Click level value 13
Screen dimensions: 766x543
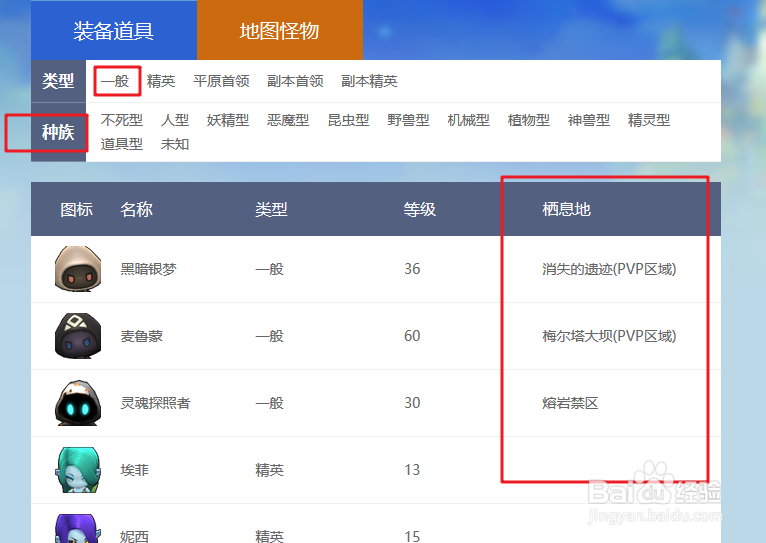tap(412, 470)
